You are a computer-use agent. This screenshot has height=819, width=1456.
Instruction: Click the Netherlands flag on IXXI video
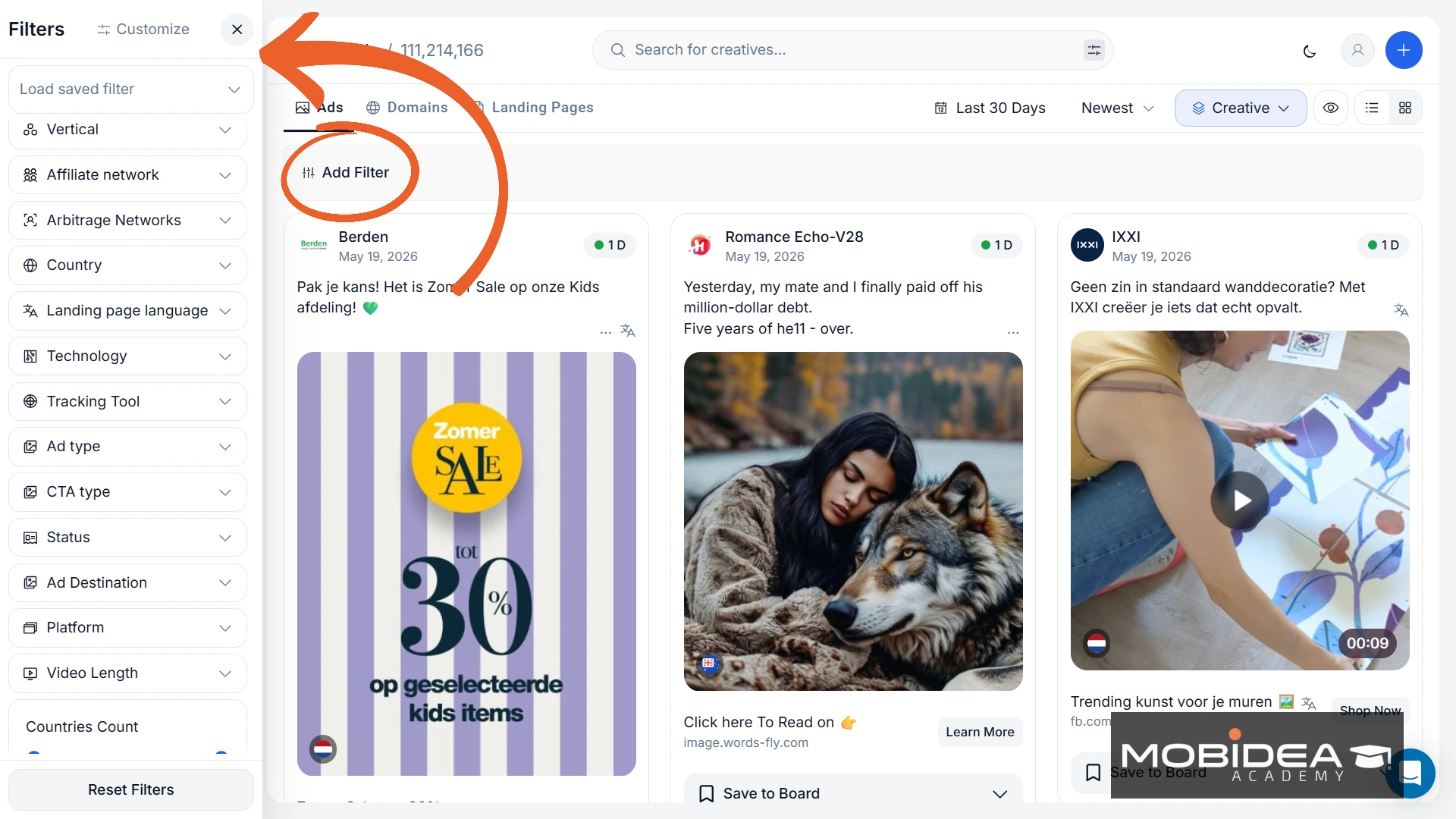tap(1097, 645)
